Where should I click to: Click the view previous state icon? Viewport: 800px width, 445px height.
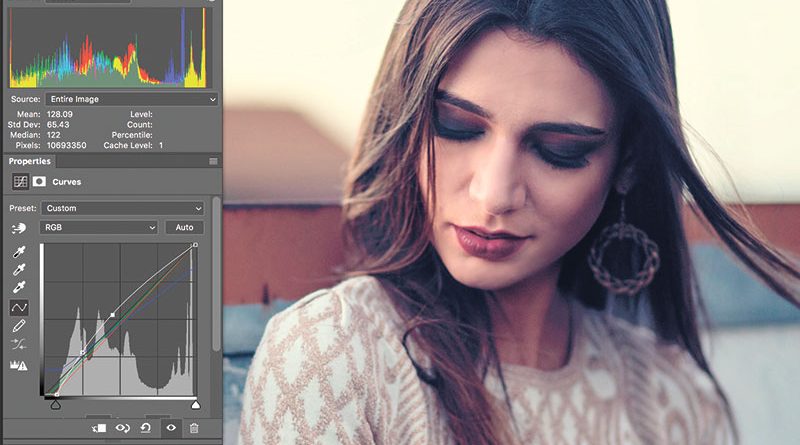point(123,428)
